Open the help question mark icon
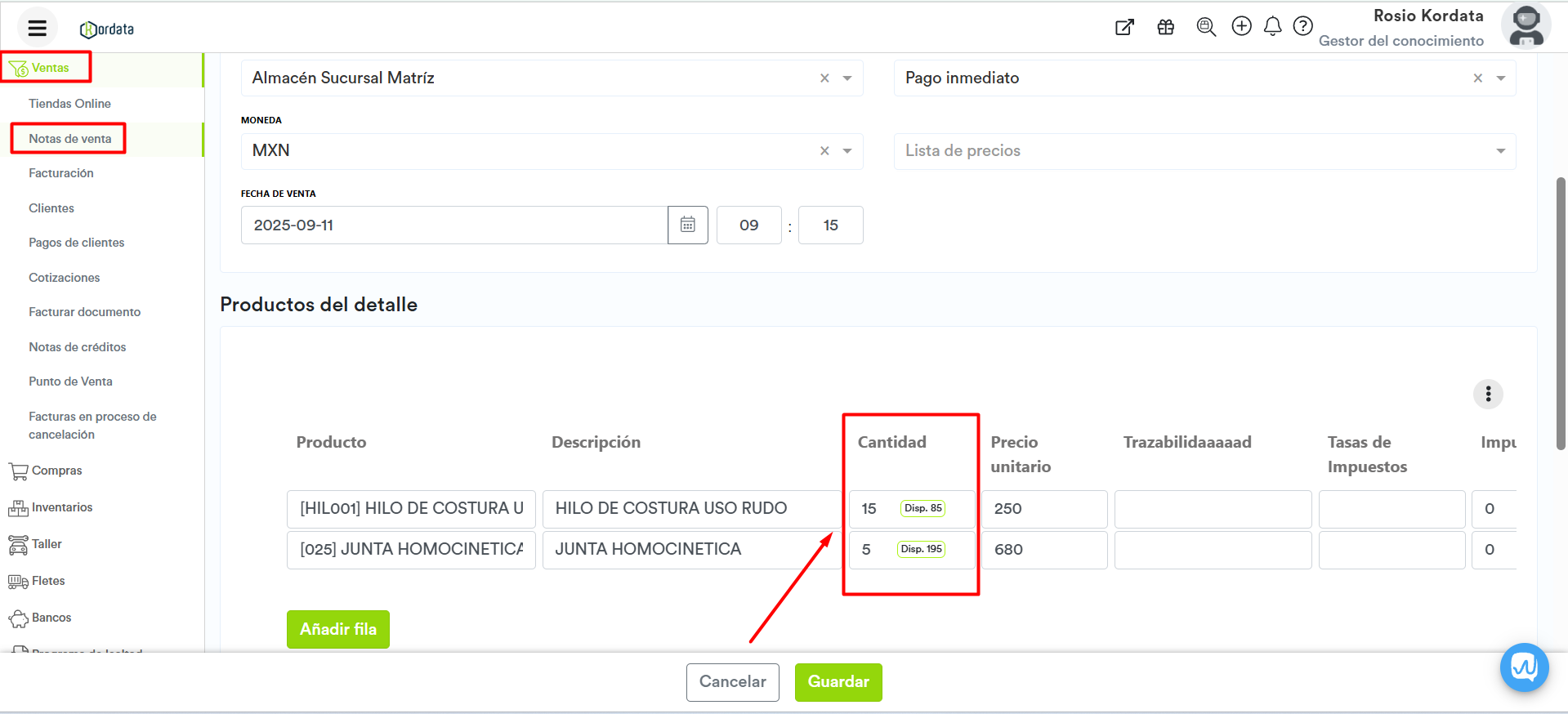This screenshot has width=1568, height=714. pyautogui.click(x=1302, y=27)
